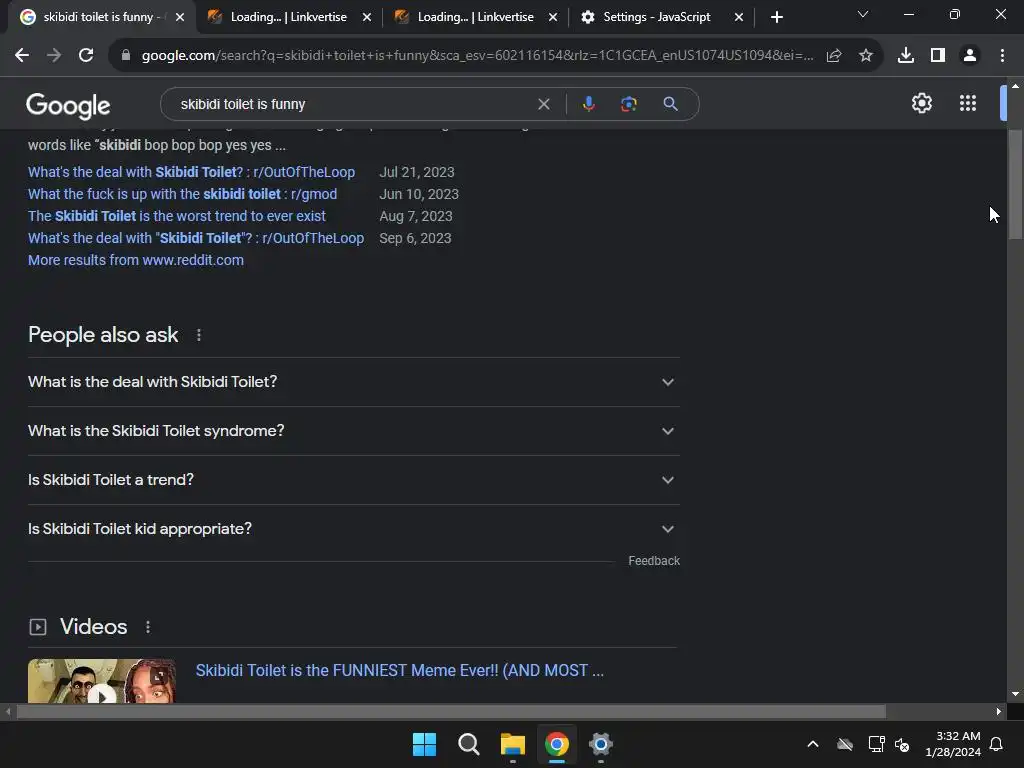Click the scroll down arrow
This screenshot has width=1024, height=768.
(1015, 694)
